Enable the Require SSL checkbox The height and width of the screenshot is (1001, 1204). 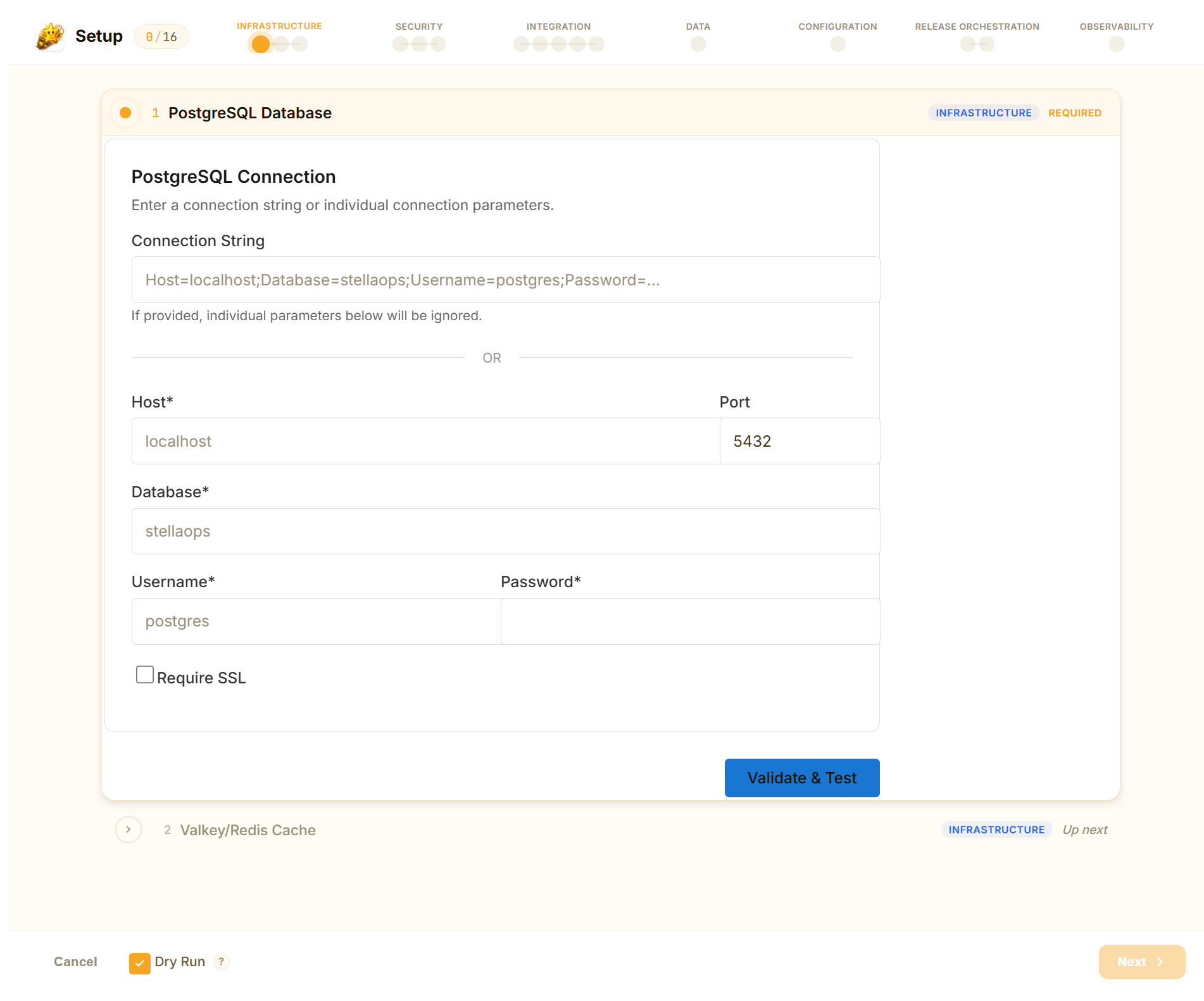point(145,675)
